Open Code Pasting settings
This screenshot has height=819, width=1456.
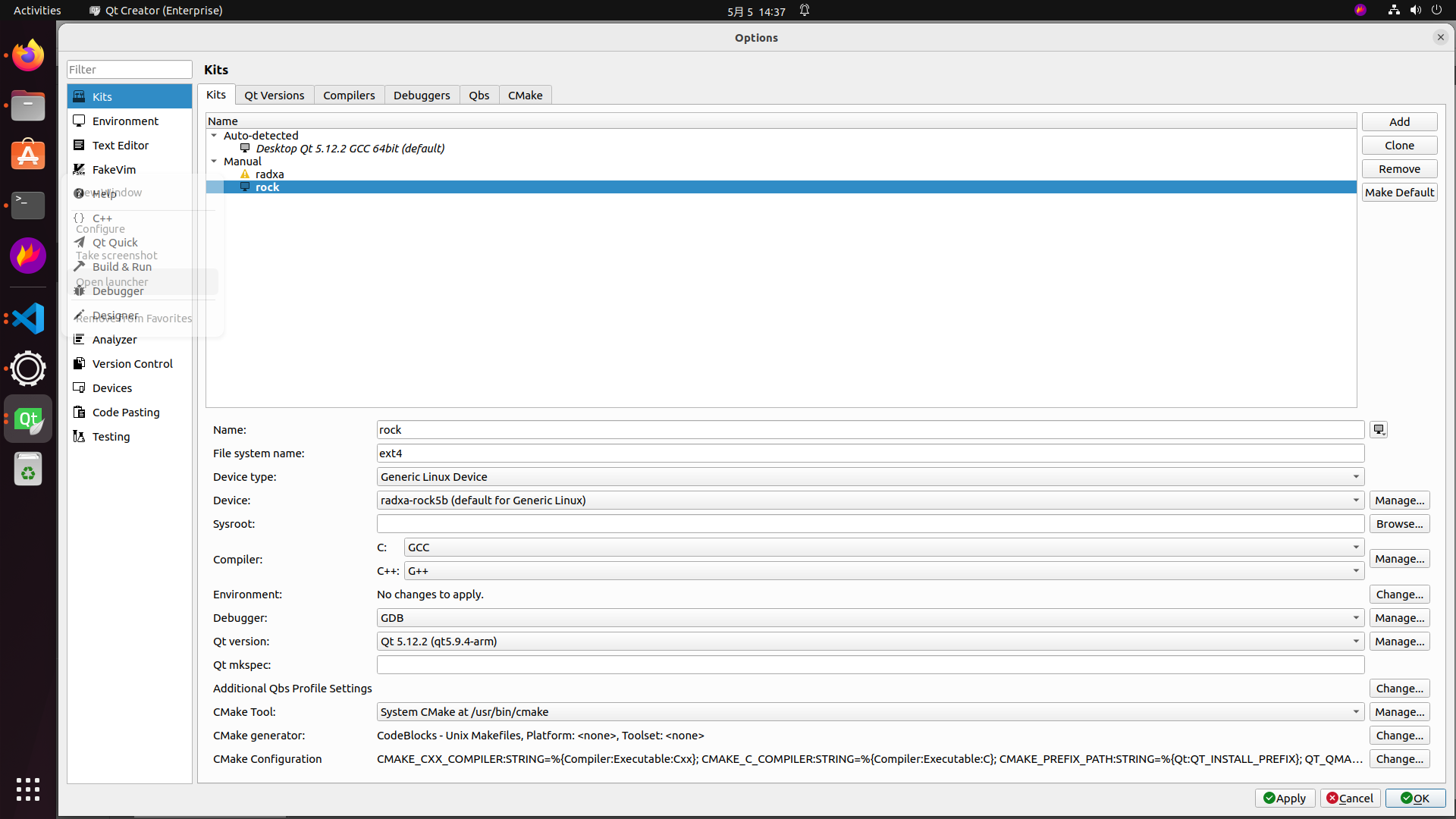(x=126, y=413)
